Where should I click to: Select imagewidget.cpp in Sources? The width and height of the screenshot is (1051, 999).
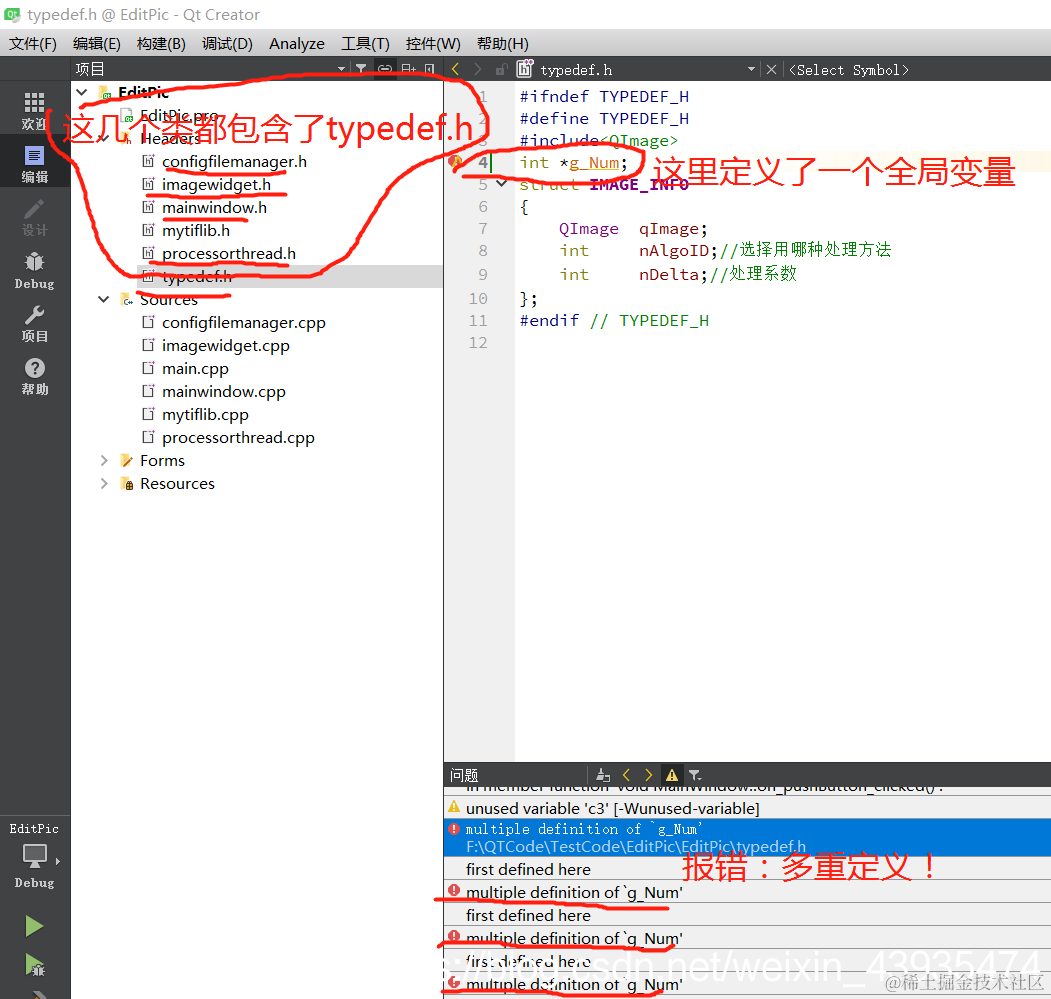coord(225,346)
